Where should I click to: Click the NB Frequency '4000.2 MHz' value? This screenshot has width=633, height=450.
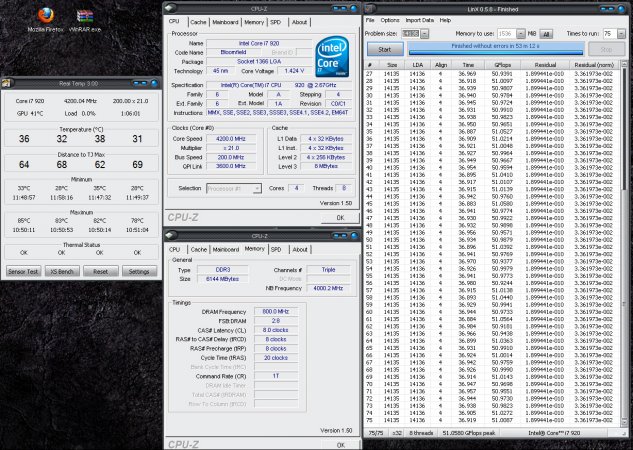pyautogui.click(x=328, y=288)
